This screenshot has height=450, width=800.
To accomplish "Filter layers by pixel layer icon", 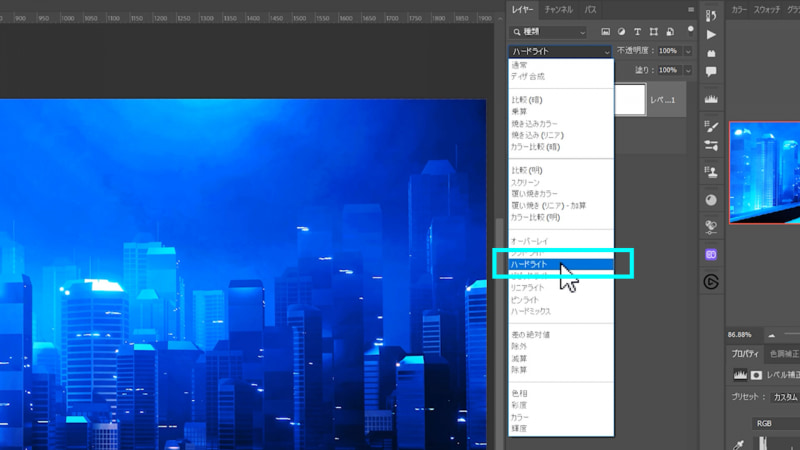I will click(605, 32).
